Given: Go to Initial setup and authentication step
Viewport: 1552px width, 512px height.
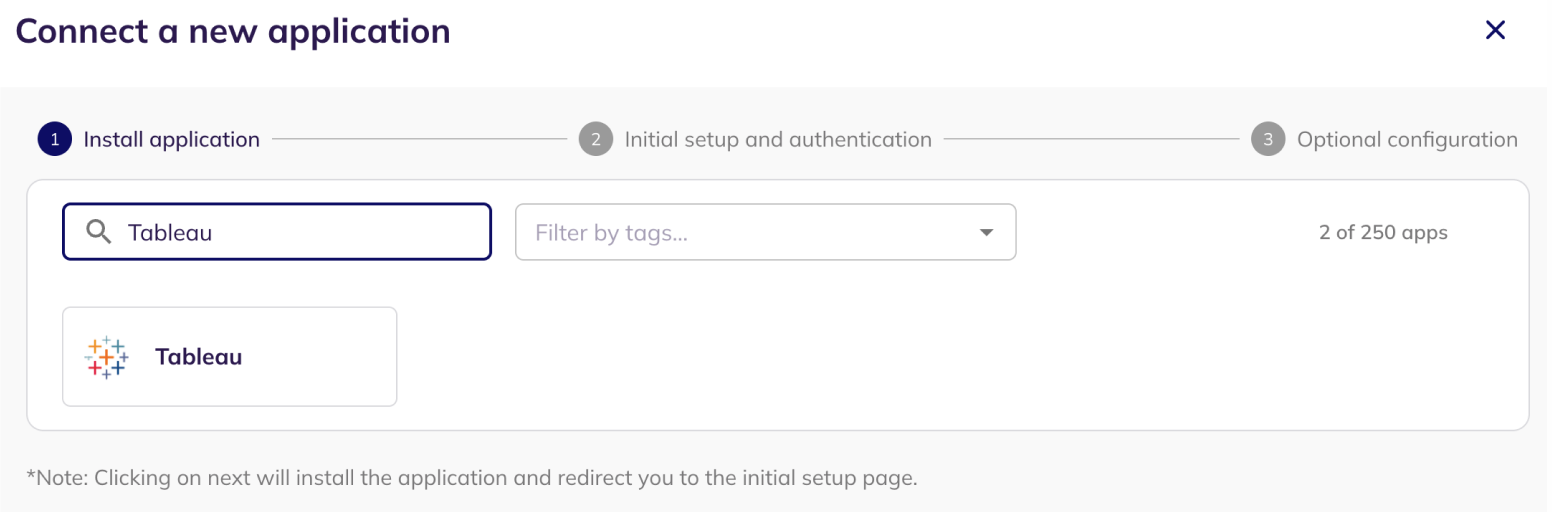Looking at the screenshot, I should click(x=778, y=140).
